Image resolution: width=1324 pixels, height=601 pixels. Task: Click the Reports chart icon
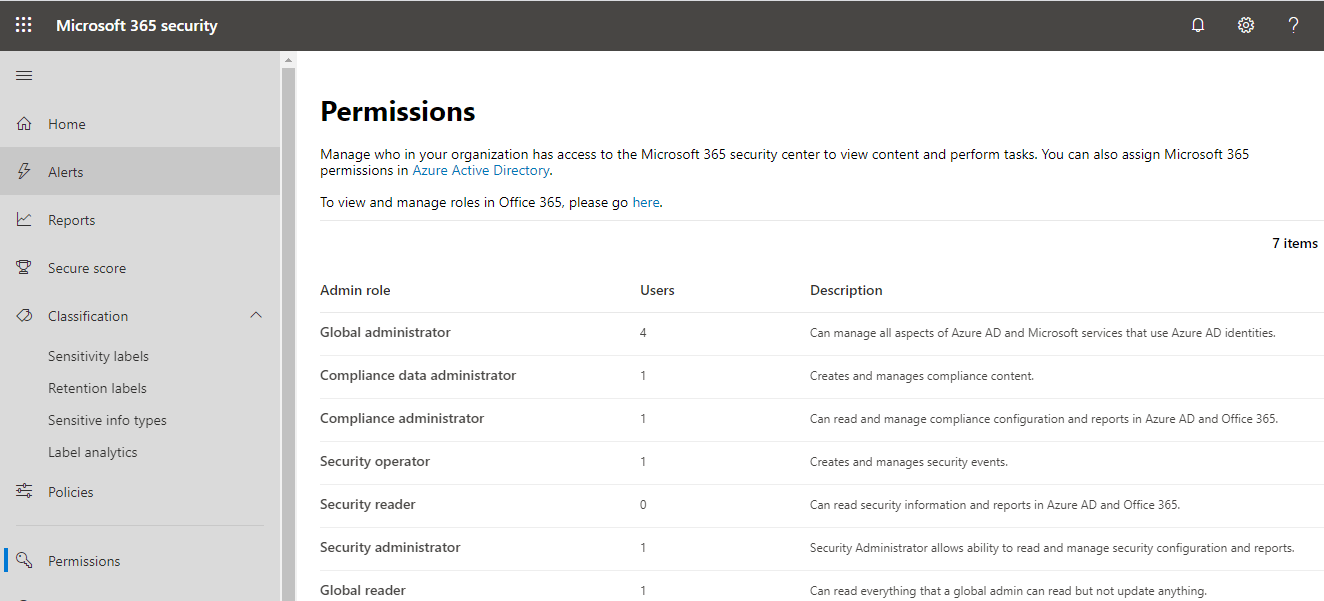click(x=24, y=220)
